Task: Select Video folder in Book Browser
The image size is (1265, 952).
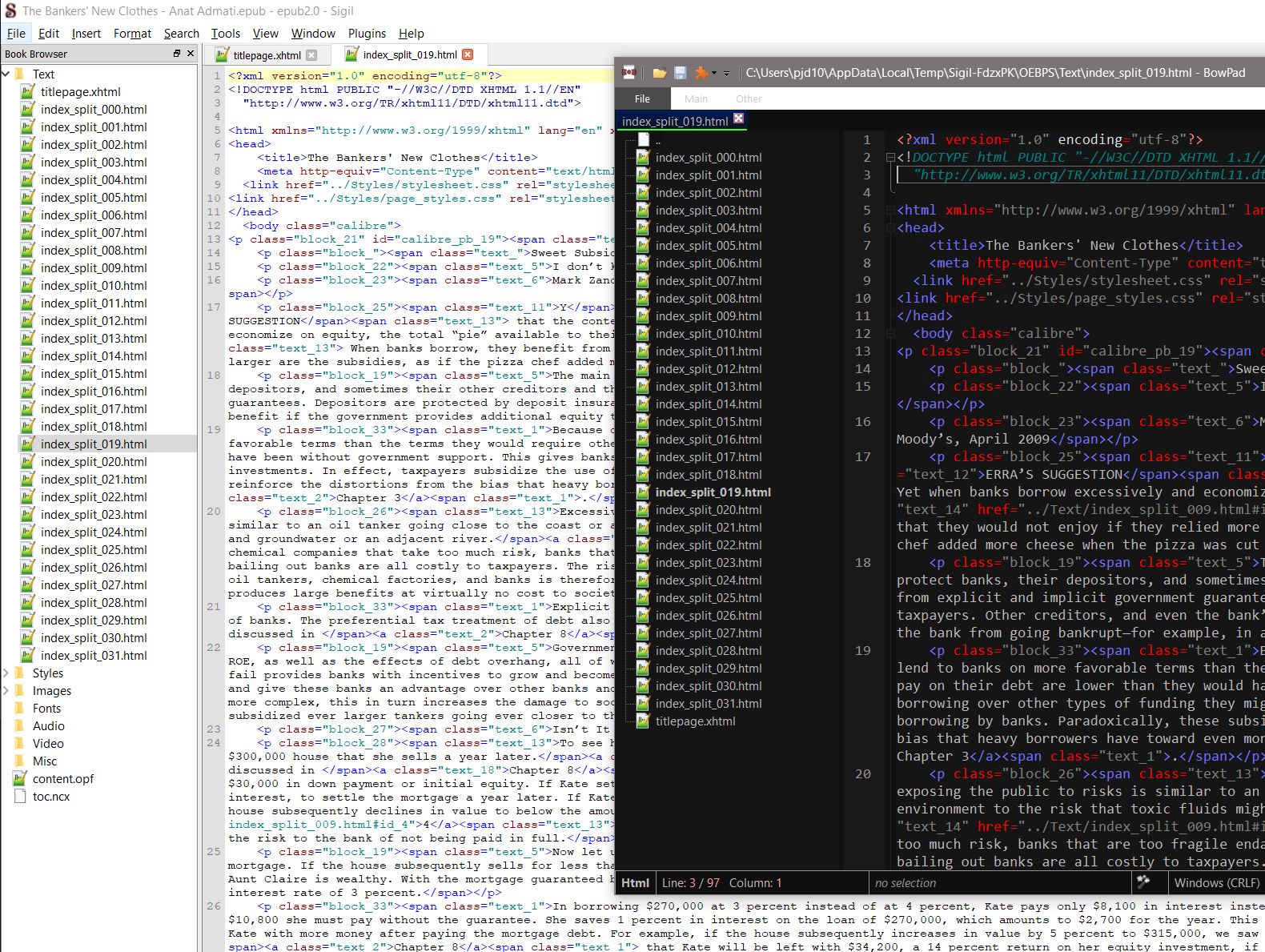Action: [x=48, y=743]
